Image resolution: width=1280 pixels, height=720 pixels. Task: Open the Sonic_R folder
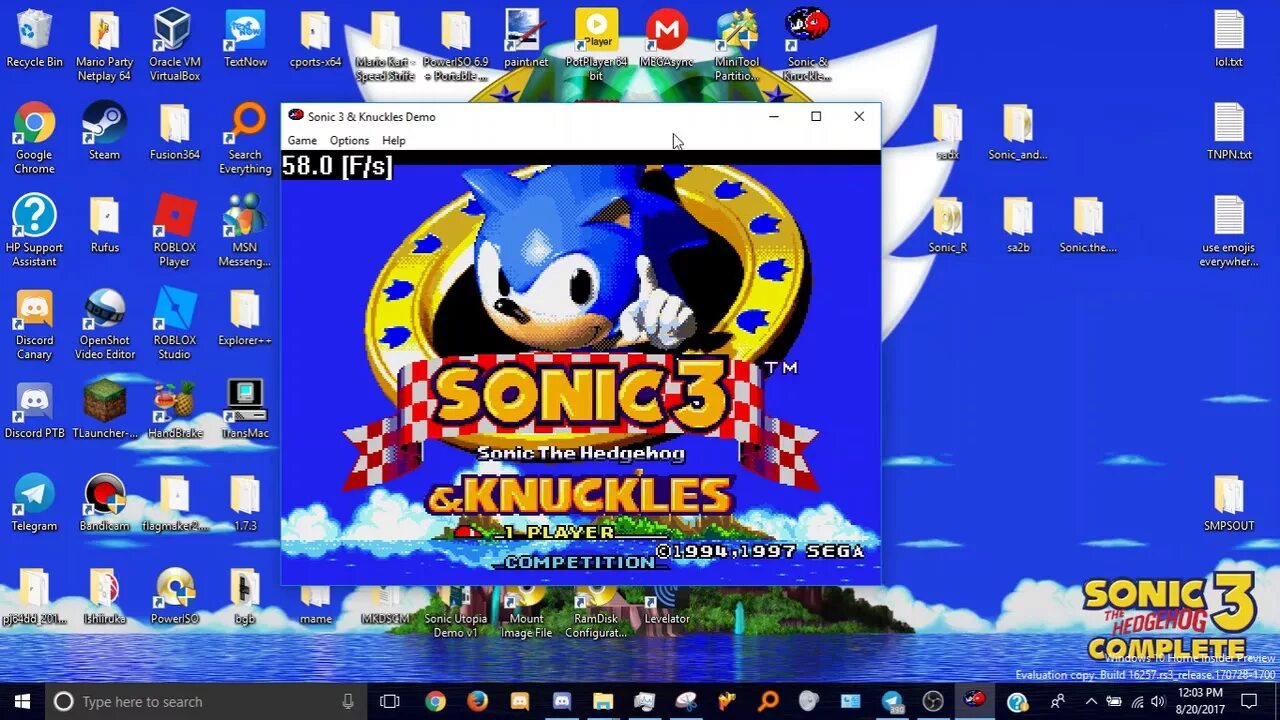947,225
